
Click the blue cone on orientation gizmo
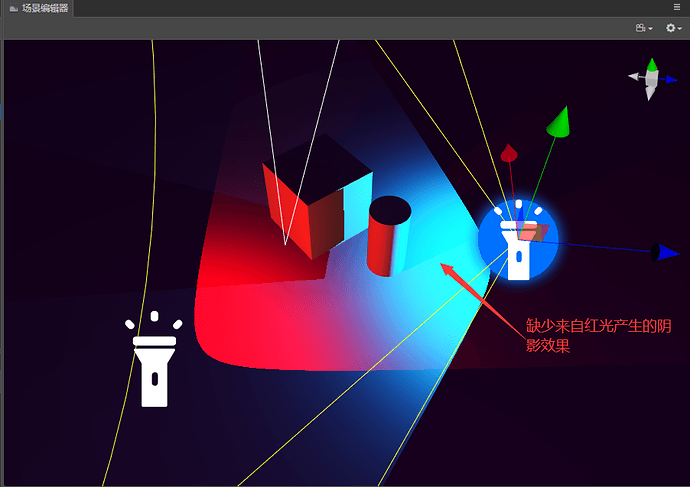click(672, 80)
